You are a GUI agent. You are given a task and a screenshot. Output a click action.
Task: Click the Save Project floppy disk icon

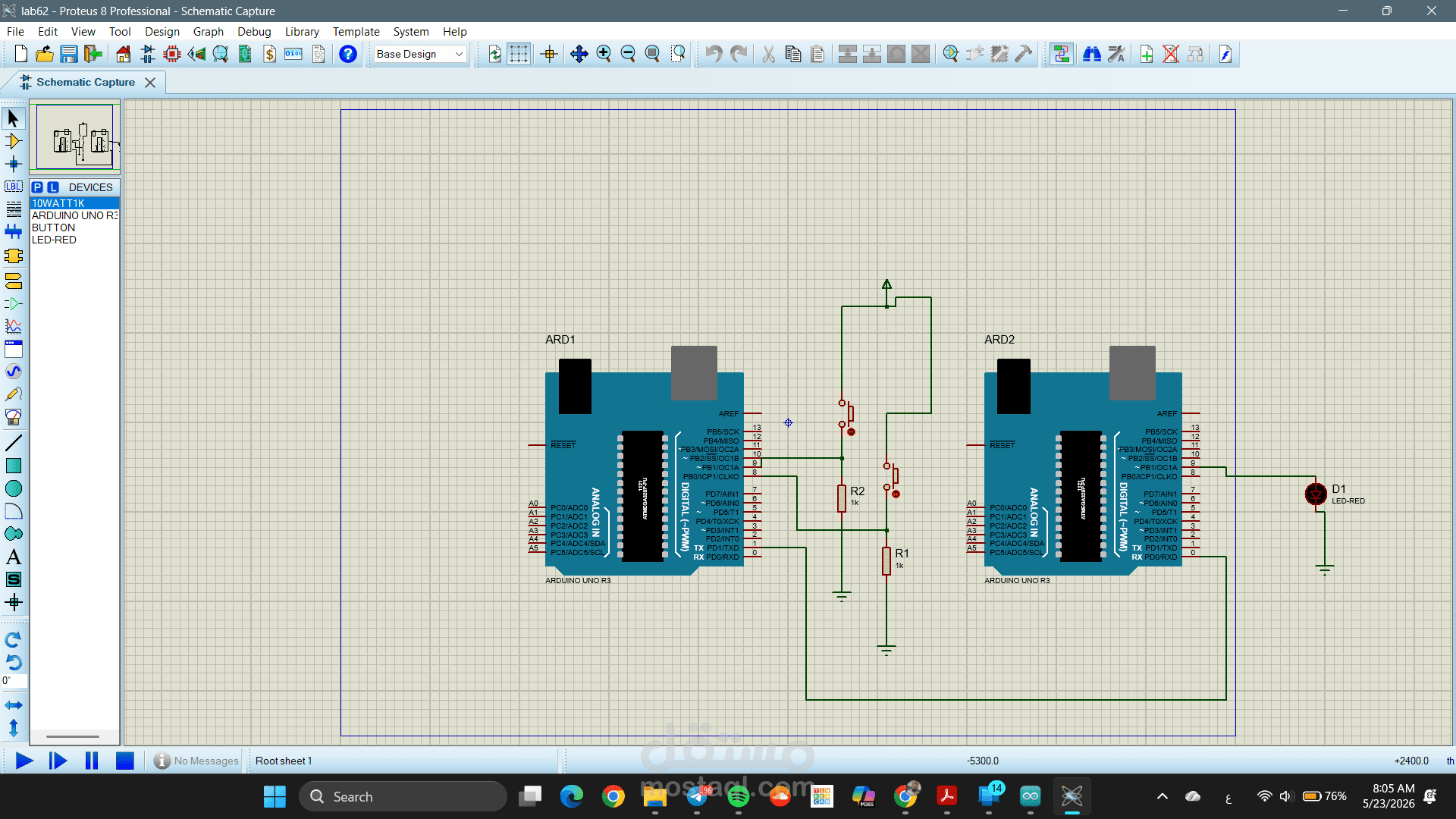click(69, 54)
